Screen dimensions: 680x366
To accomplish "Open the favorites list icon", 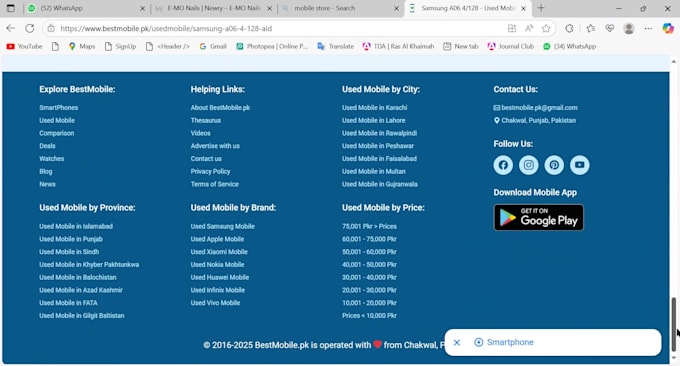I will 590,29.
